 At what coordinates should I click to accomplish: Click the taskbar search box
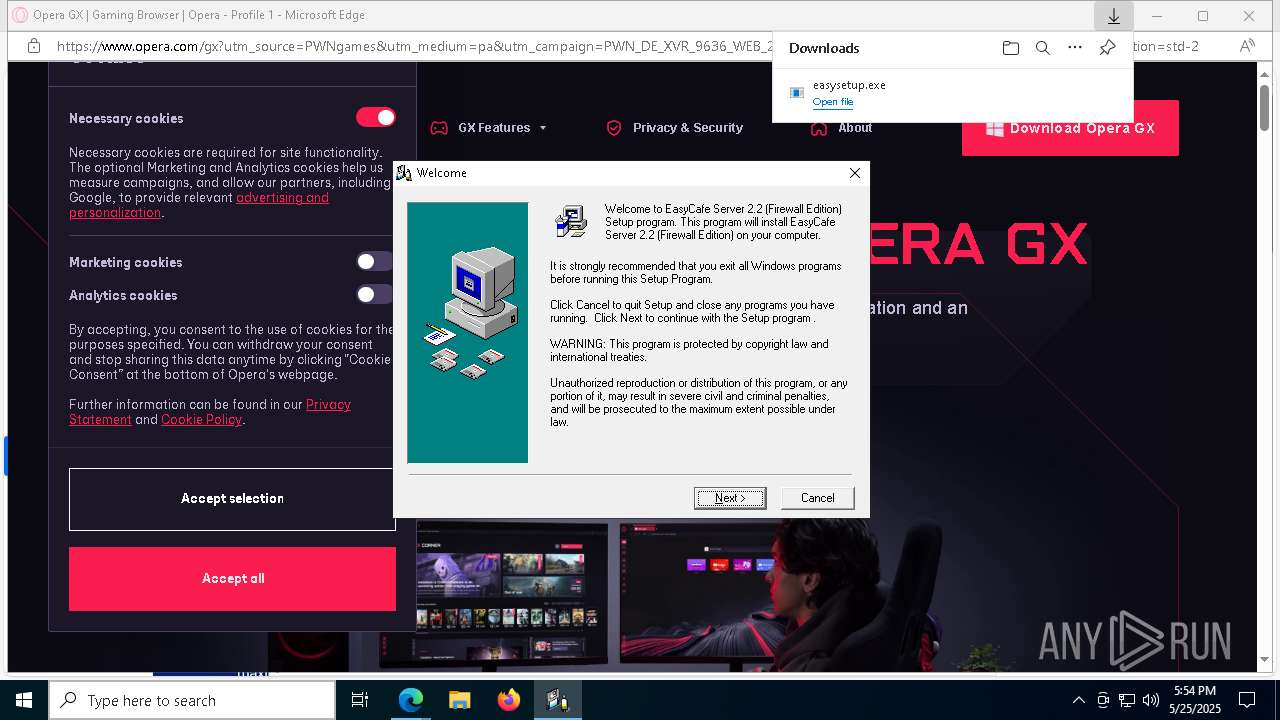[192, 700]
